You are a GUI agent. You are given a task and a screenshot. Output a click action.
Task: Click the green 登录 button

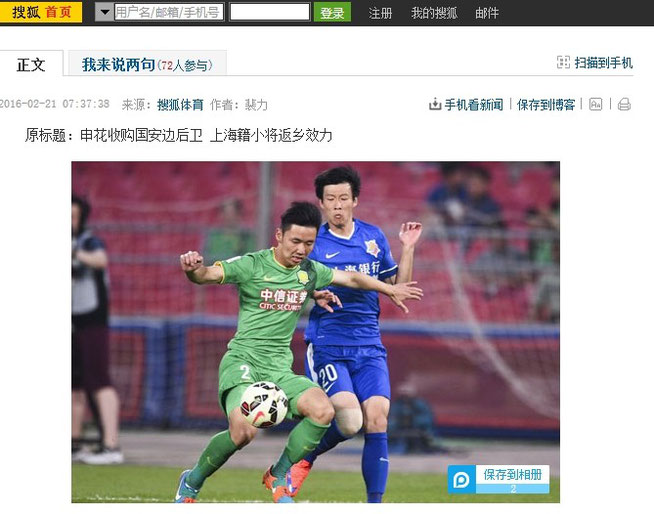332,12
